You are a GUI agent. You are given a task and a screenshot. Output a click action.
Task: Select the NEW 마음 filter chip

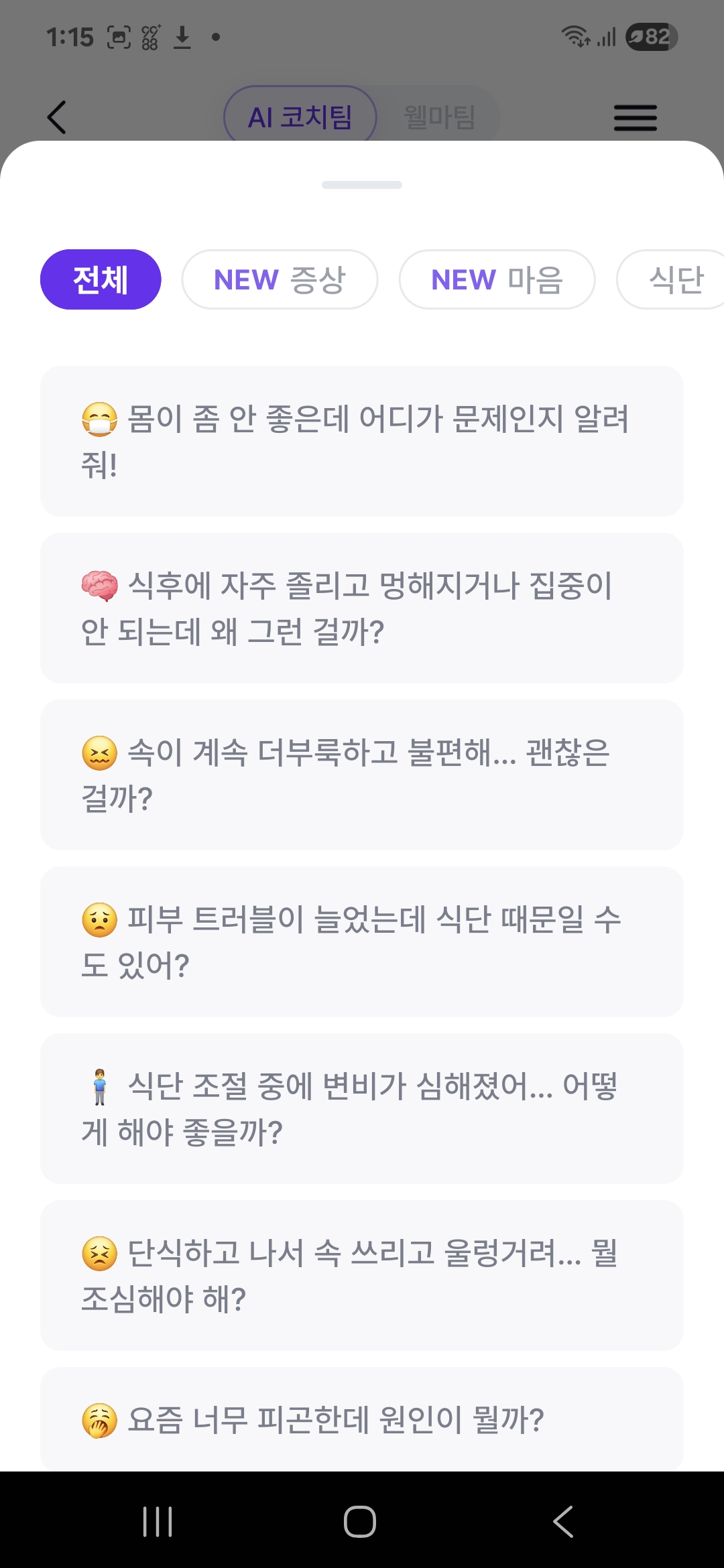click(497, 279)
